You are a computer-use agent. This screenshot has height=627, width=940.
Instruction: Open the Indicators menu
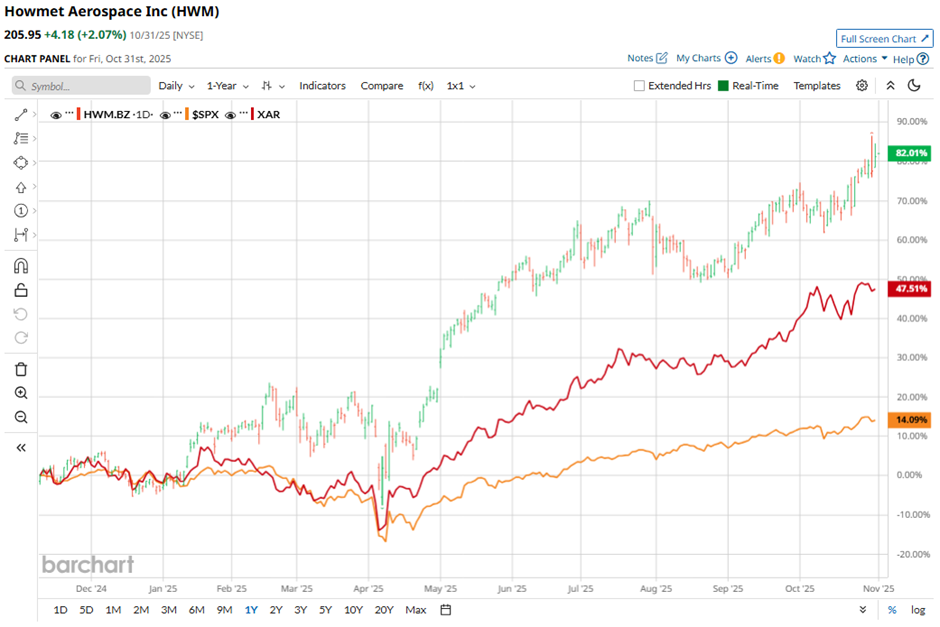322,86
